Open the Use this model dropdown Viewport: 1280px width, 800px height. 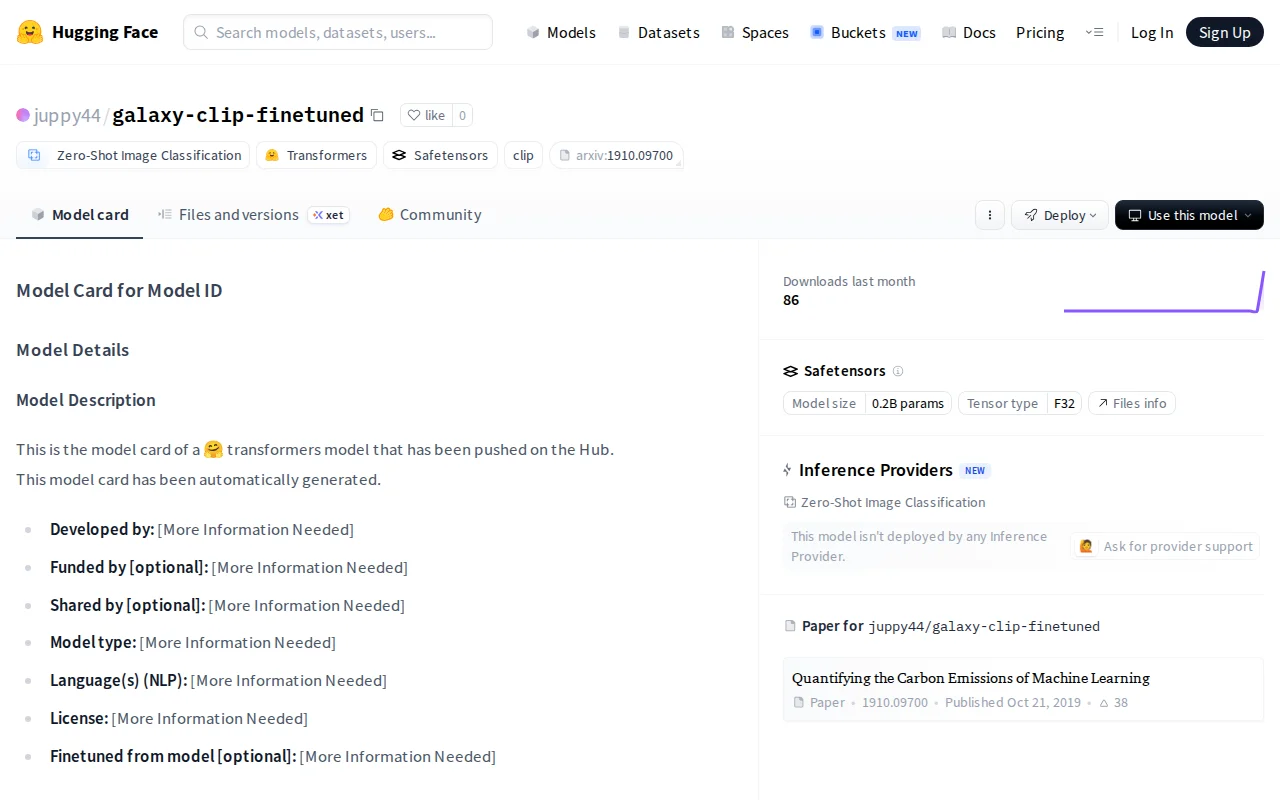[1189, 215]
